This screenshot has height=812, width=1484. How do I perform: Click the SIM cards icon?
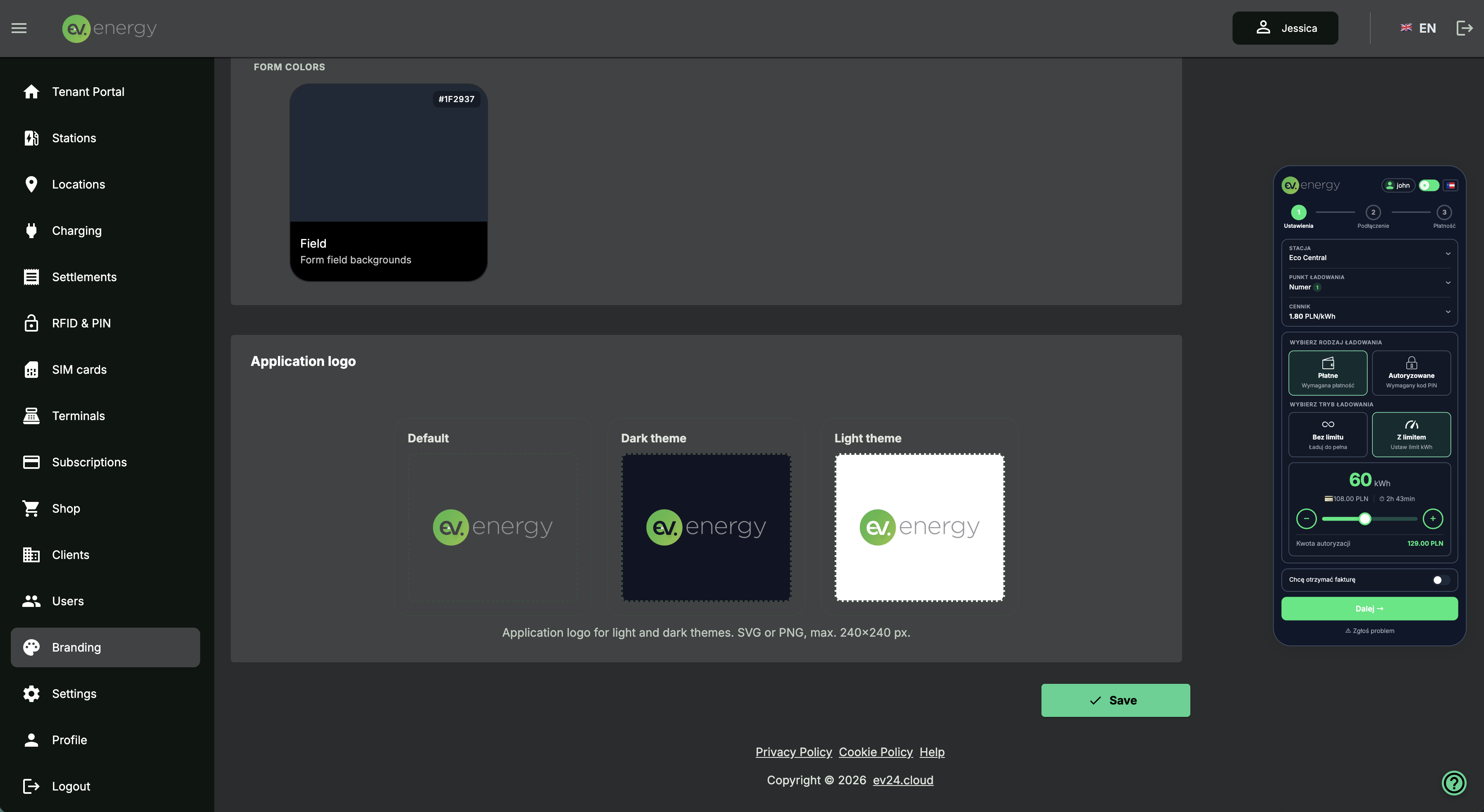[x=31, y=370]
